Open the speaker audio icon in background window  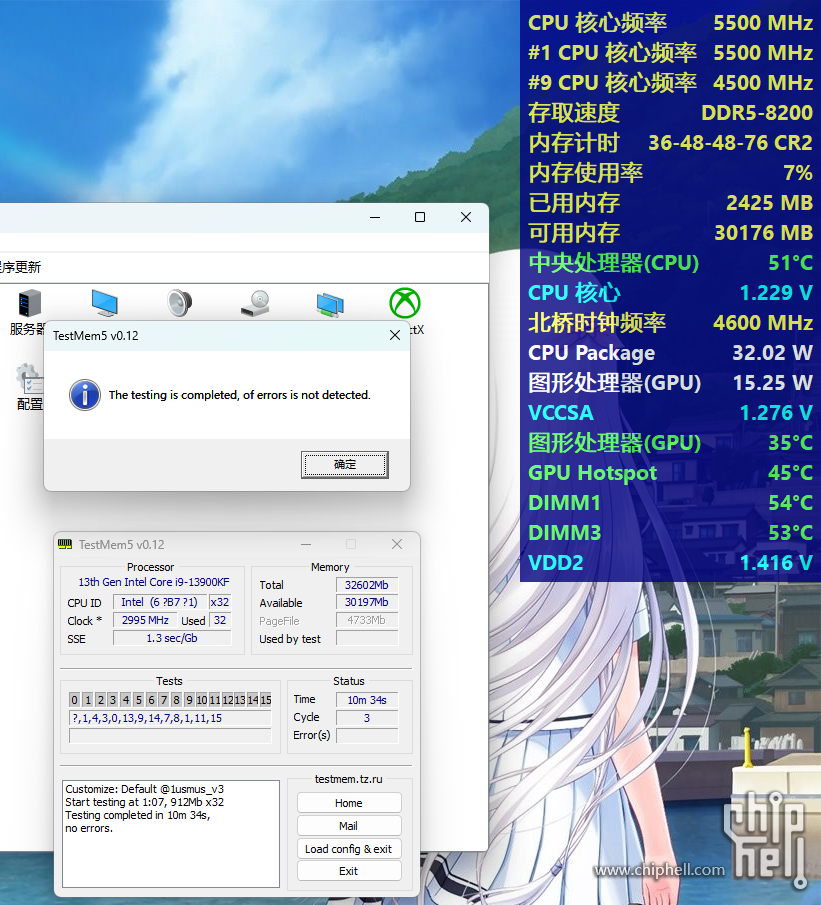(180, 303)
